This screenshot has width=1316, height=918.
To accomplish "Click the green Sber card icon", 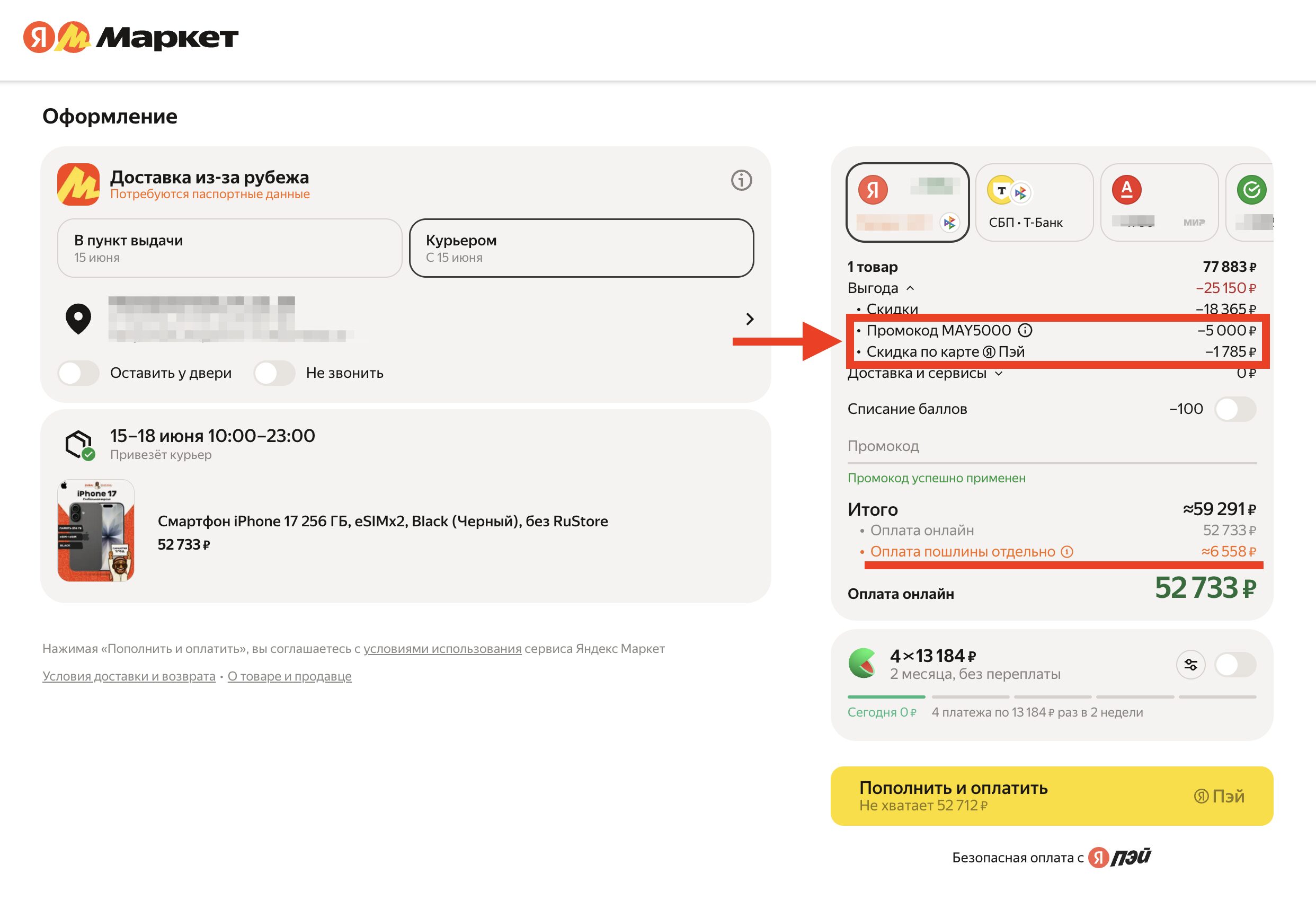I will pos(1251,190).
